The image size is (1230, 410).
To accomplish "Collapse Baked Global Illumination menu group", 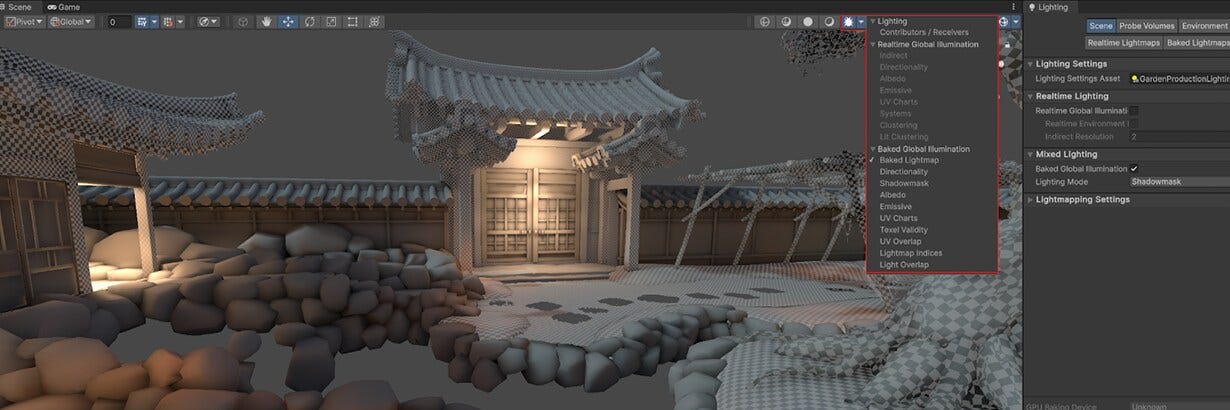I will (x=873, y=149).
